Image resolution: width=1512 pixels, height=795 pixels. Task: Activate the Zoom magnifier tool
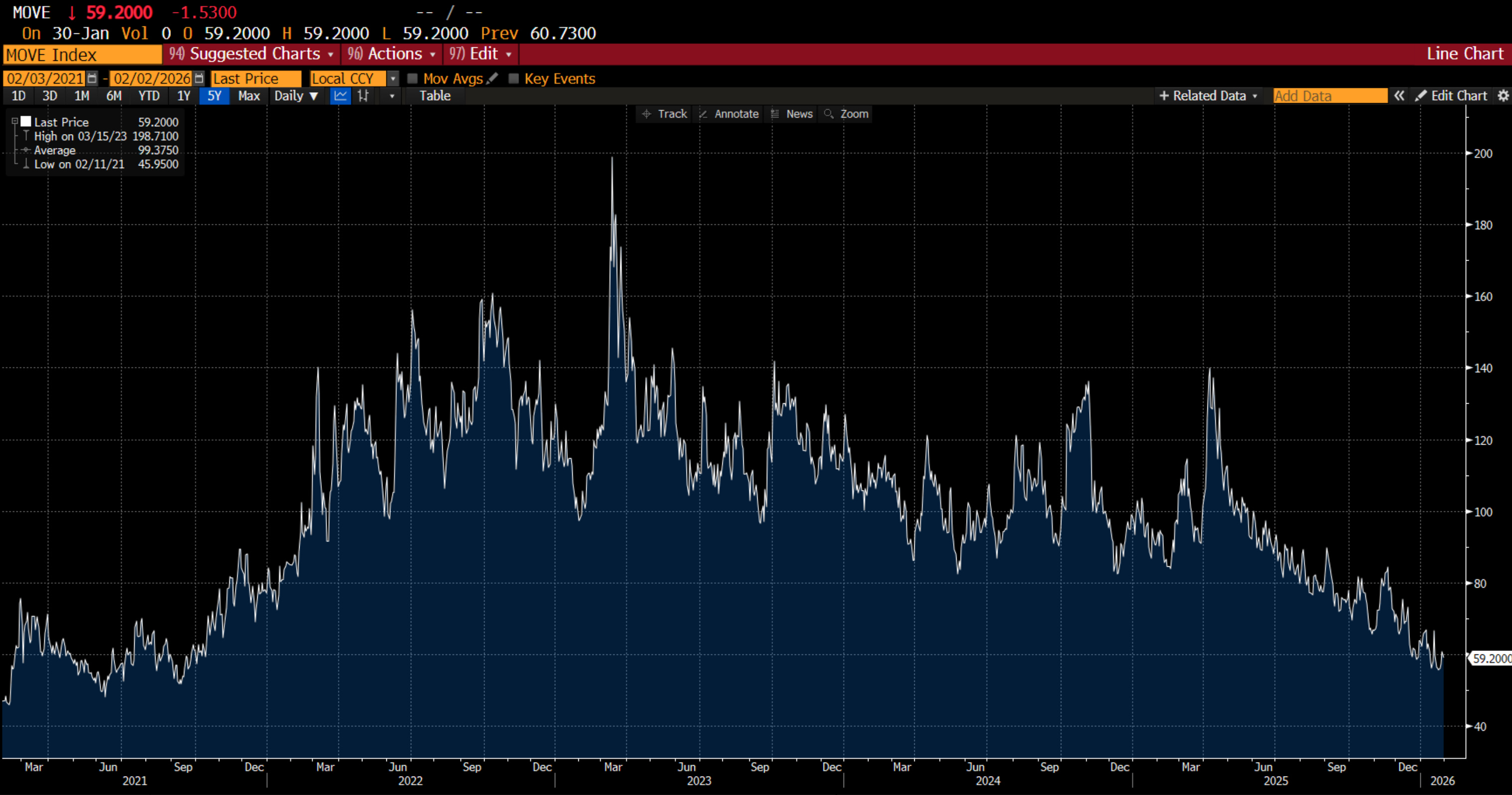[846, 114]
